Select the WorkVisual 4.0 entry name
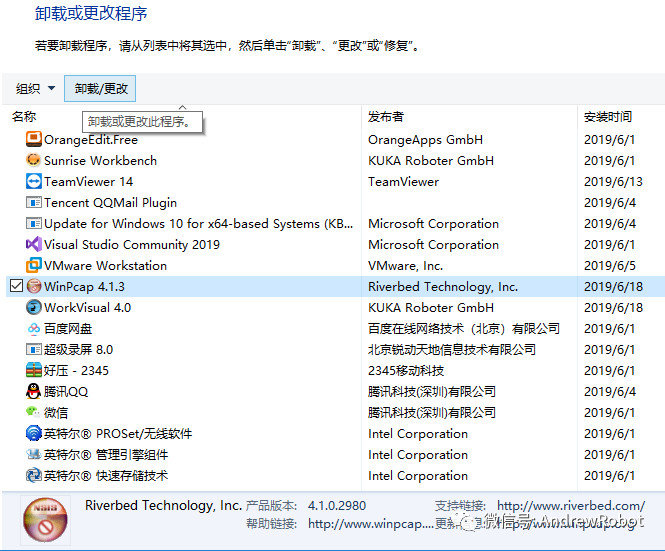This screenshot has width=665, height=551. tap(87, 308)
